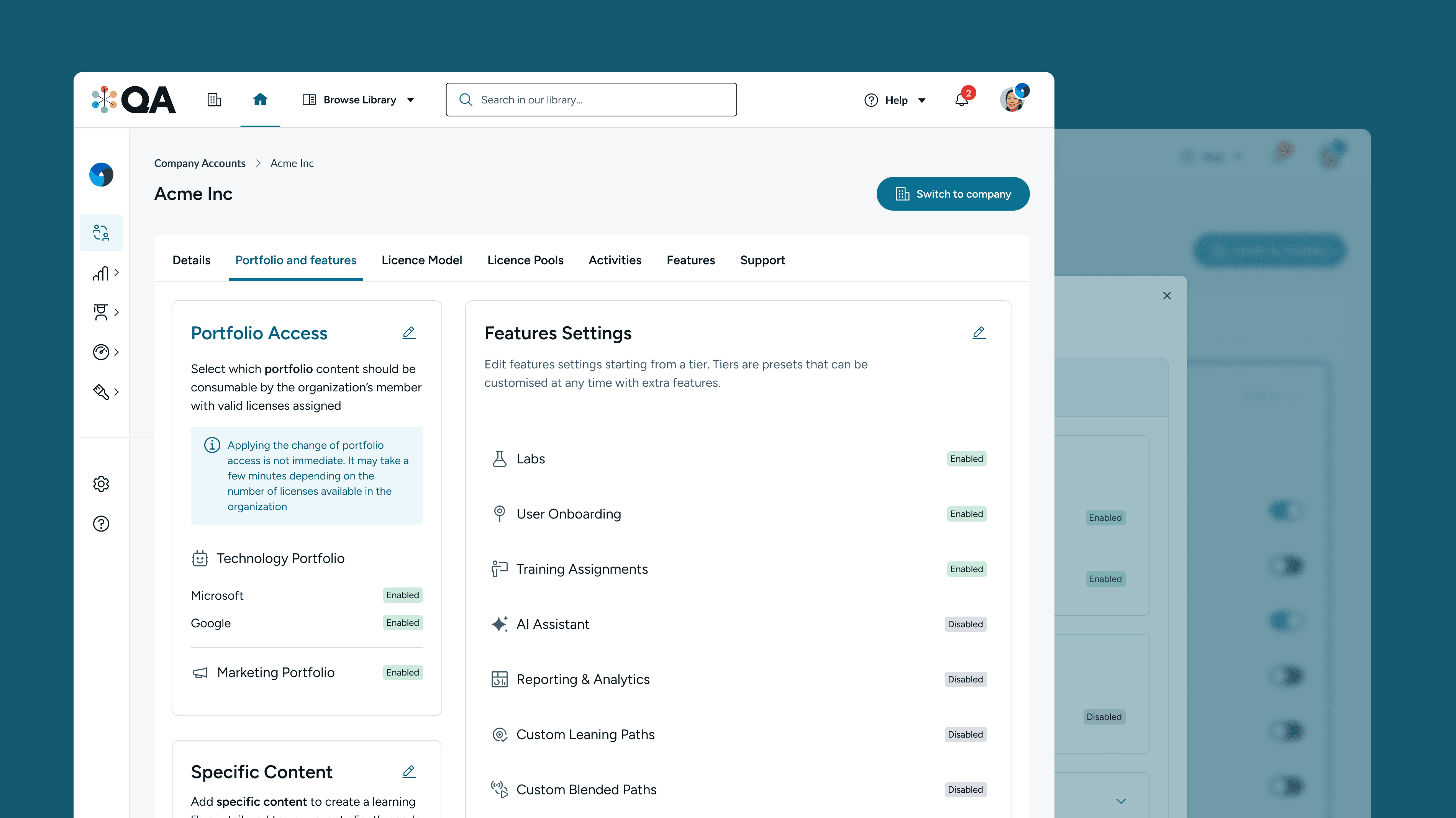The image size is (1456, 818).
Task: Toggle the third blurred switch in background panel
Action: tap(1286, 621)
